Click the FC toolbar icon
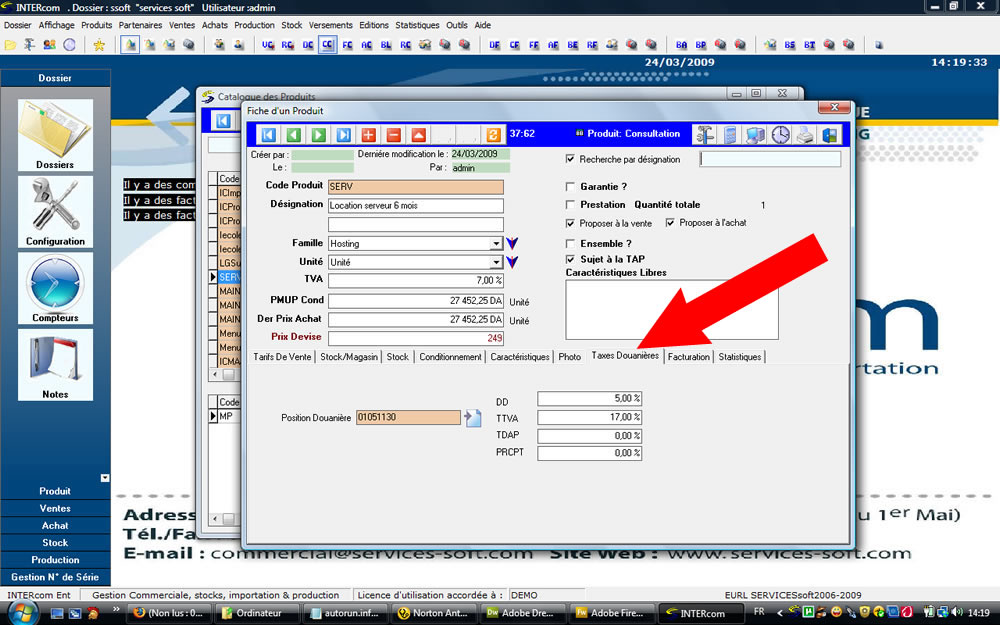Viewport: 1000px width, 625px height. tap(348, 45)
